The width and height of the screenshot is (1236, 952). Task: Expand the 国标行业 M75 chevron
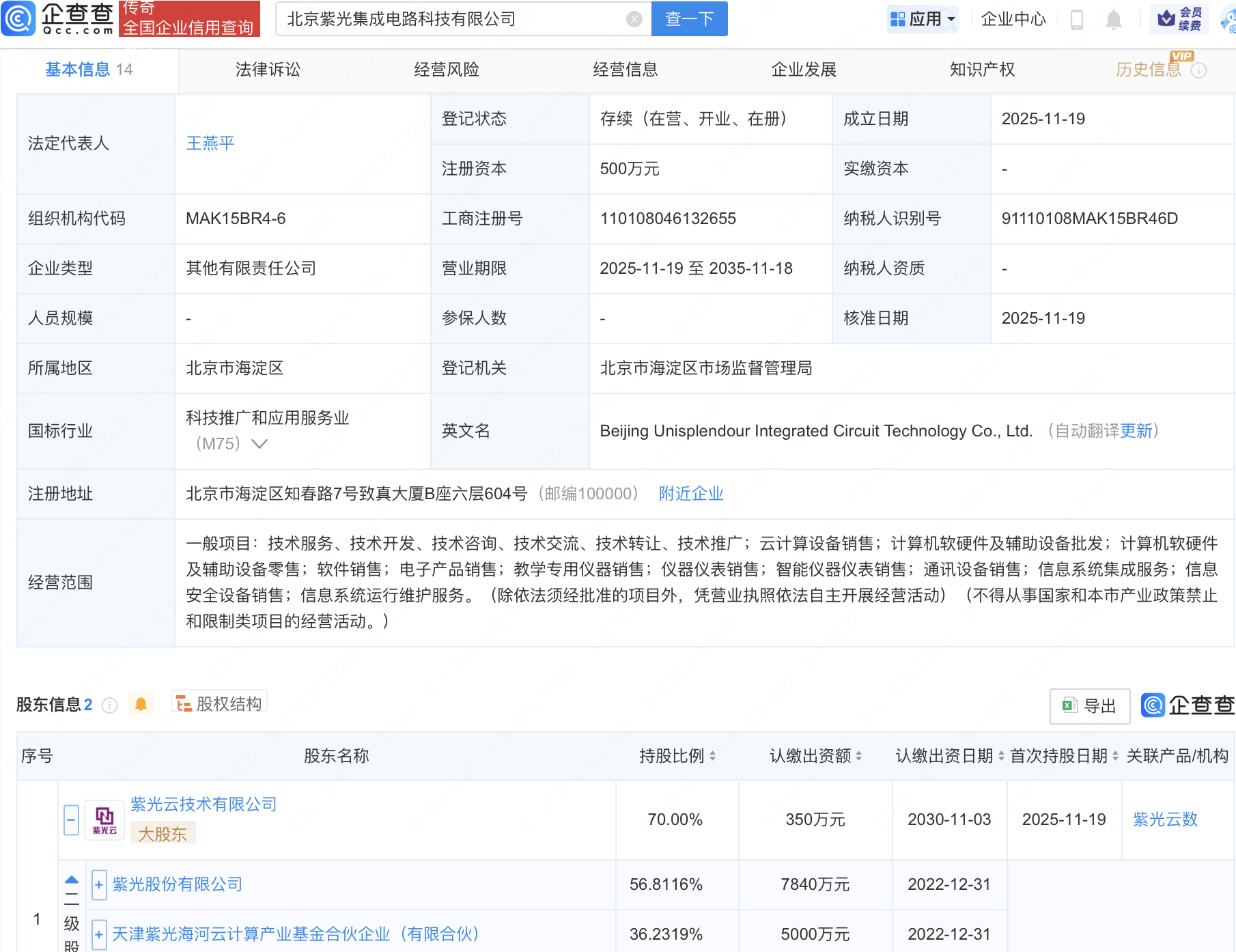click(259, 444)
